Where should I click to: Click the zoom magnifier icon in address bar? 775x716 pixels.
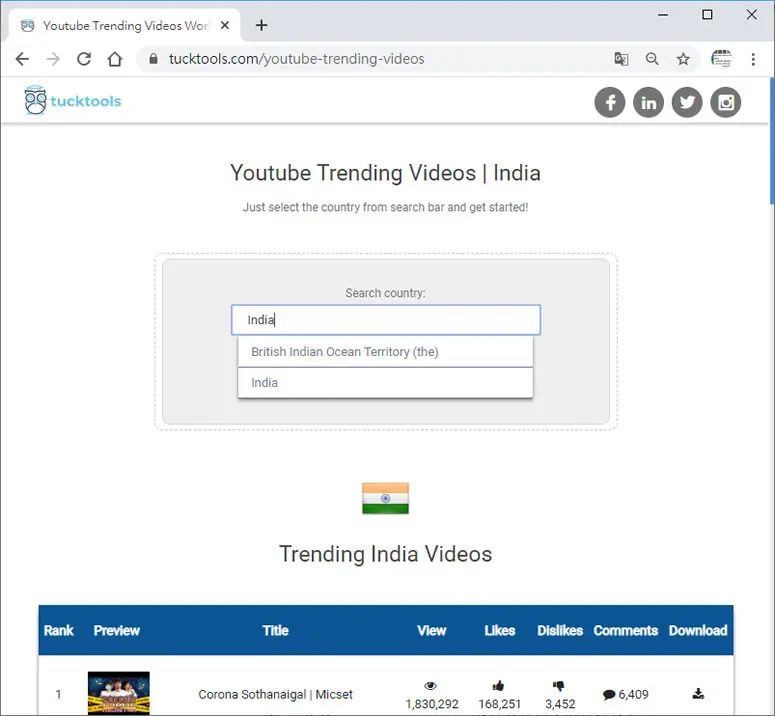coord(652,59)
